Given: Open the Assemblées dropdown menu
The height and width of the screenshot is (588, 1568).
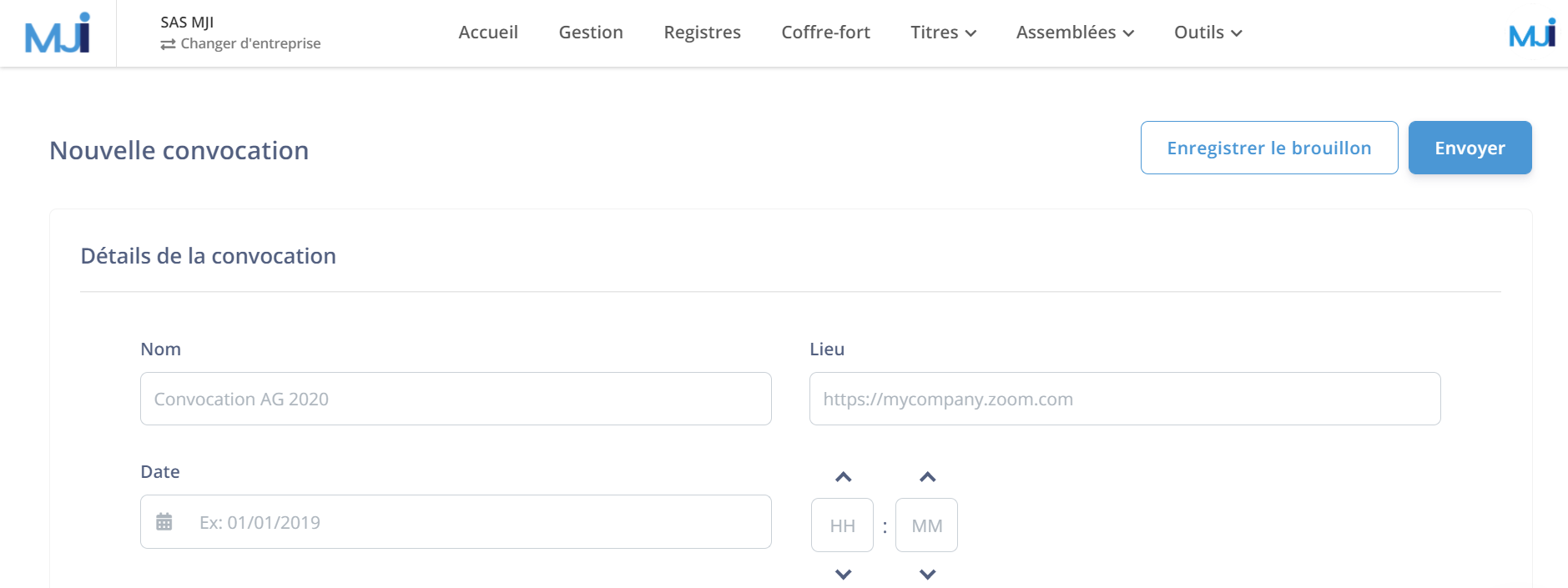Looking at the screenshot, I should (x=1075, y=33).
